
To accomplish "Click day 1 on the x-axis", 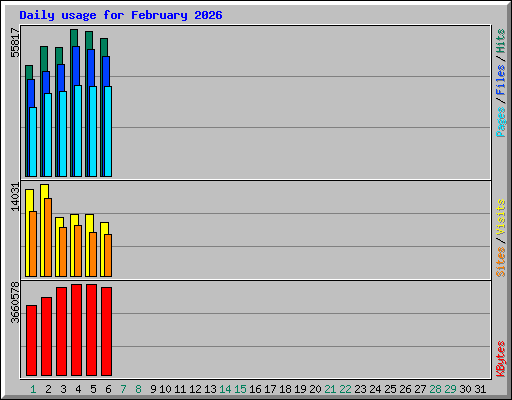I will tap(33, 389).
